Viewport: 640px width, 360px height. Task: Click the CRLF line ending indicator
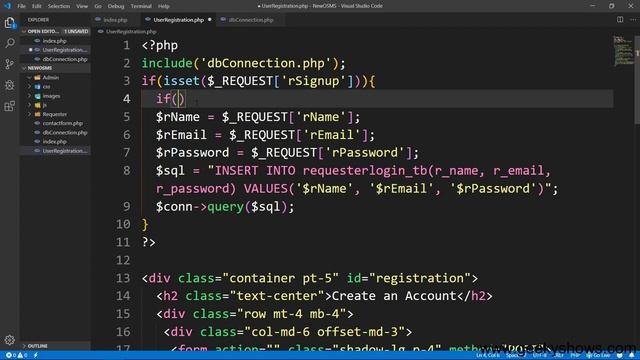coord(559,356)
